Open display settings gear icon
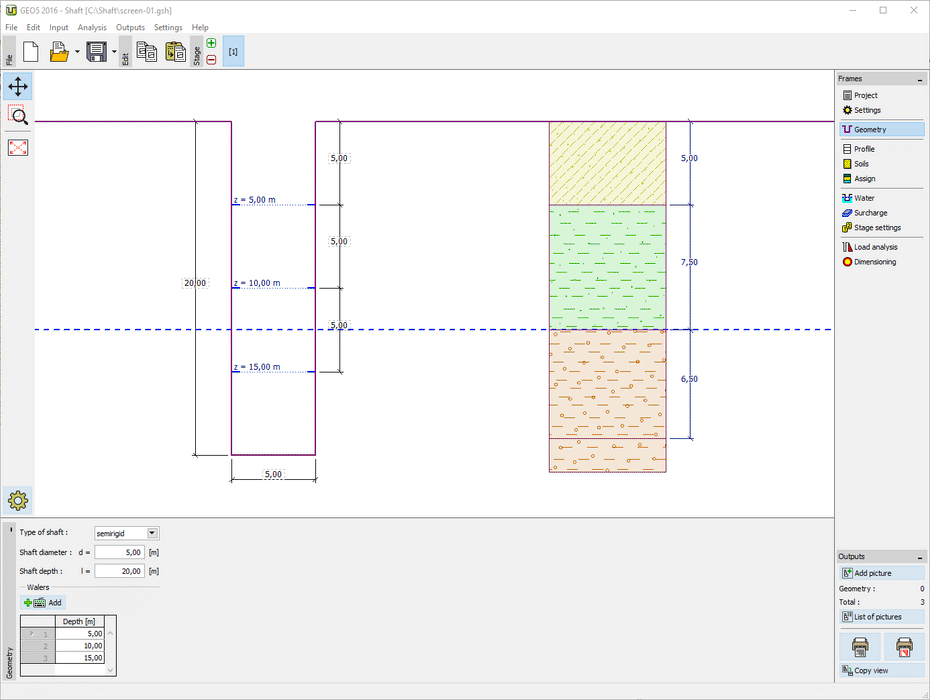 (x=18, y=499)
